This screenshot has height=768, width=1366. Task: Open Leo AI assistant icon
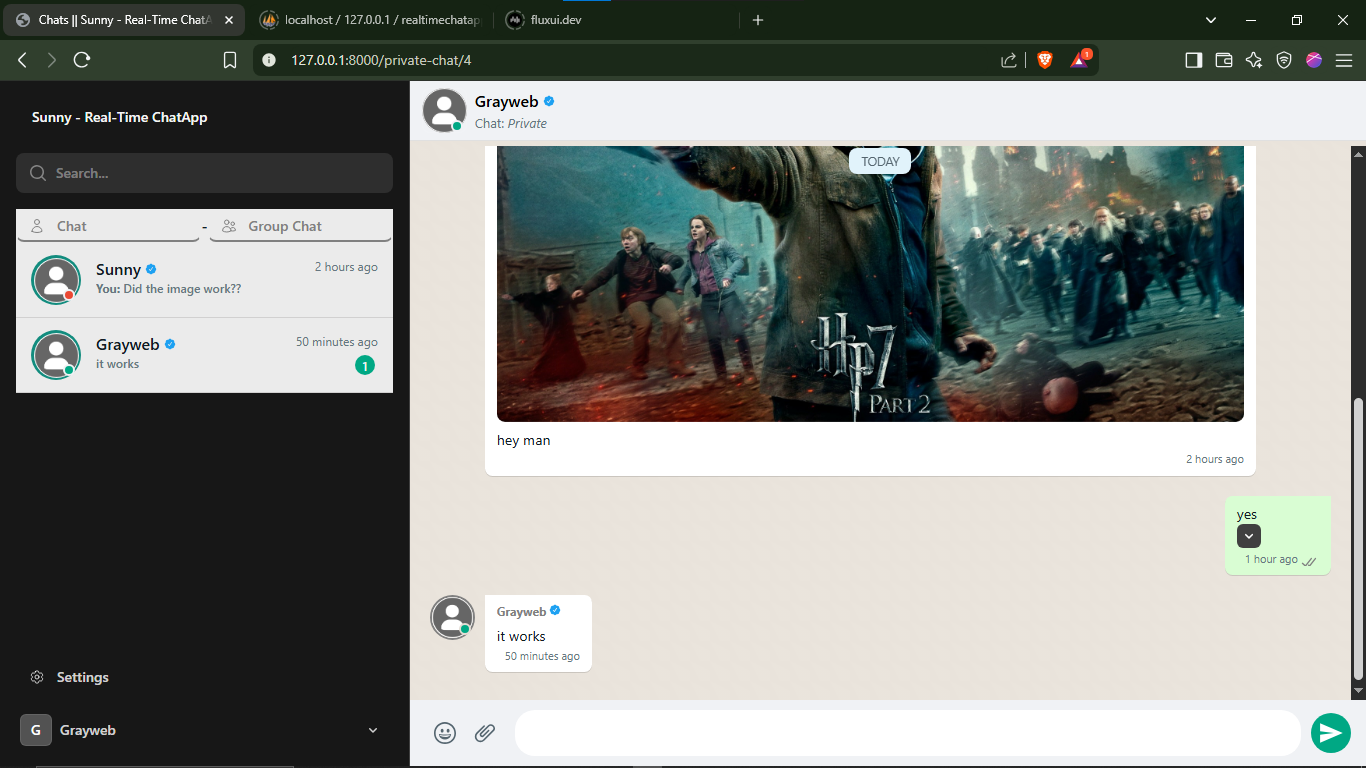[x=1254, y=60]
